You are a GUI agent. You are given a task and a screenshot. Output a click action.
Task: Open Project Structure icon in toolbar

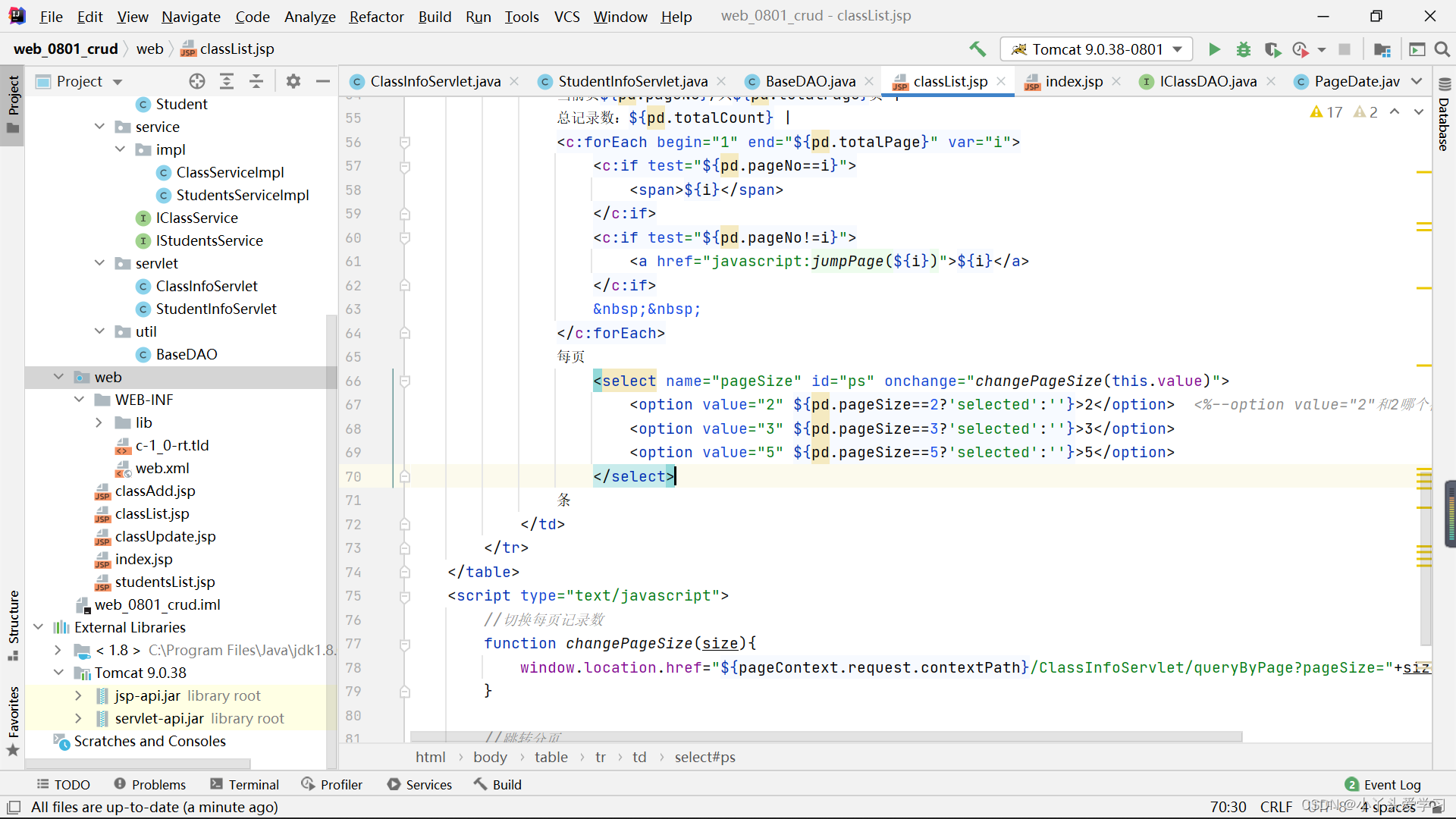tap(1382, 49)
